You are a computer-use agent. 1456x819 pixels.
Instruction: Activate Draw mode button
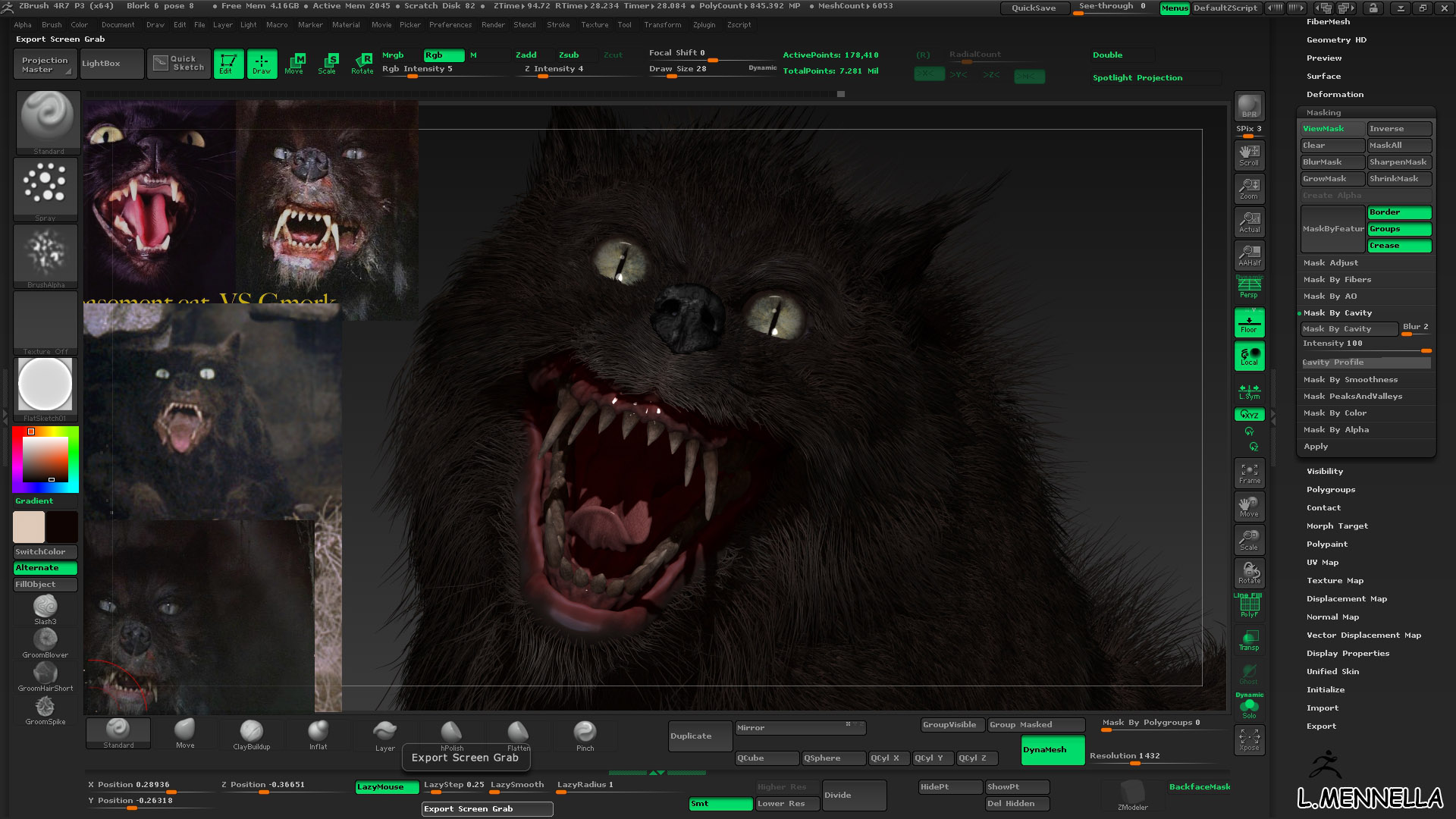[x=262, y=64]
